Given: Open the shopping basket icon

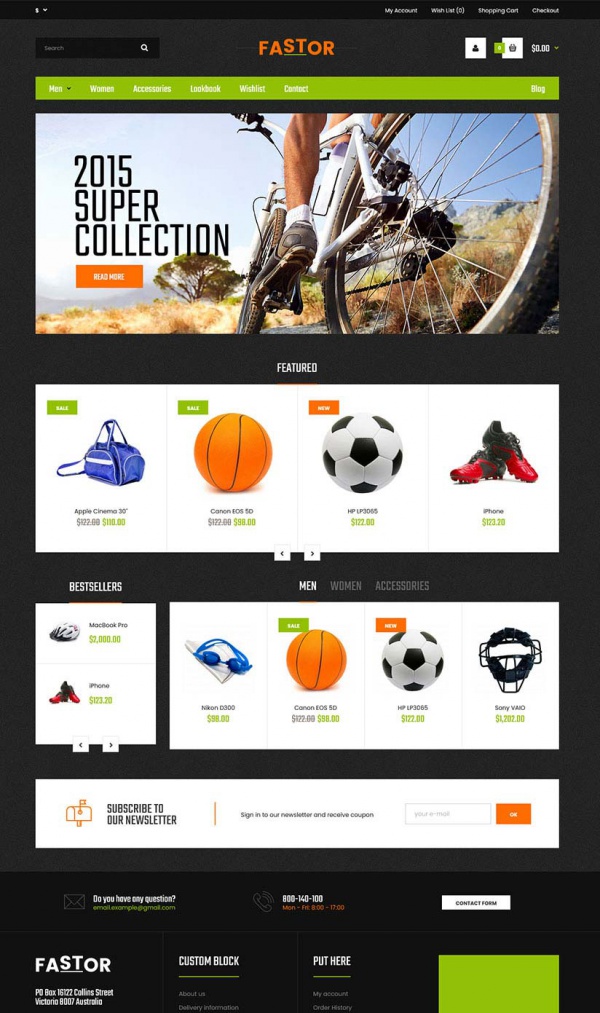Looking at the screenshot, I should pos(512,48).
